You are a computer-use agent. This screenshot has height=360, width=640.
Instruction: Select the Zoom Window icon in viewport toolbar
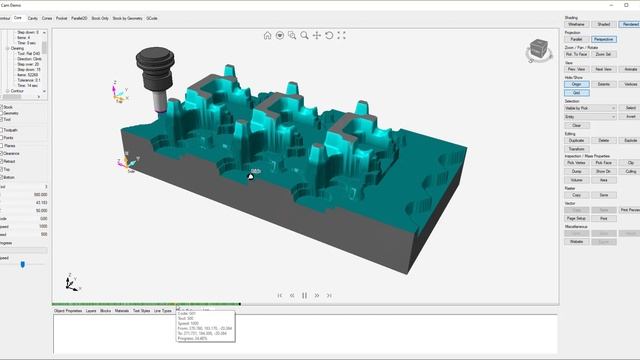point(292,36)
